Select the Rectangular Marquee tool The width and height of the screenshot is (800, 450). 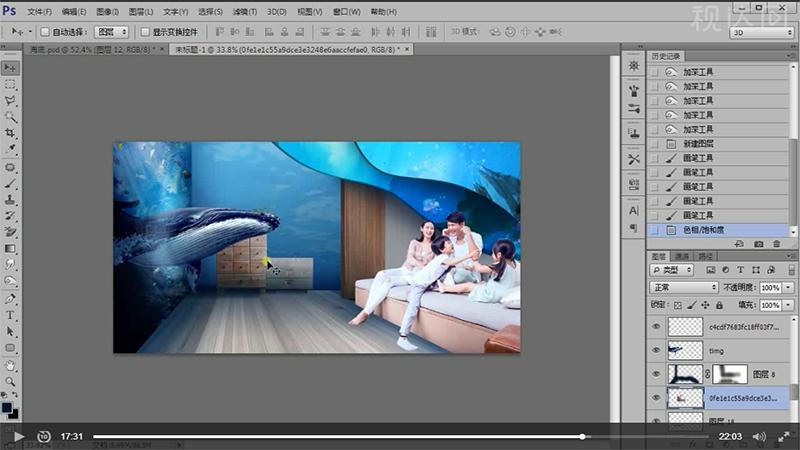pos(10,84)
